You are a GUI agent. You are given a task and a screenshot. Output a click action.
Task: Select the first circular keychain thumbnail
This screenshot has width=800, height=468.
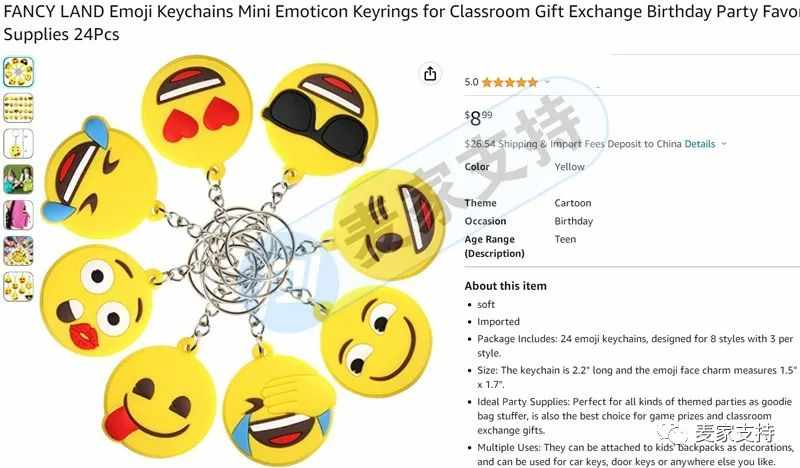point(18,72)
